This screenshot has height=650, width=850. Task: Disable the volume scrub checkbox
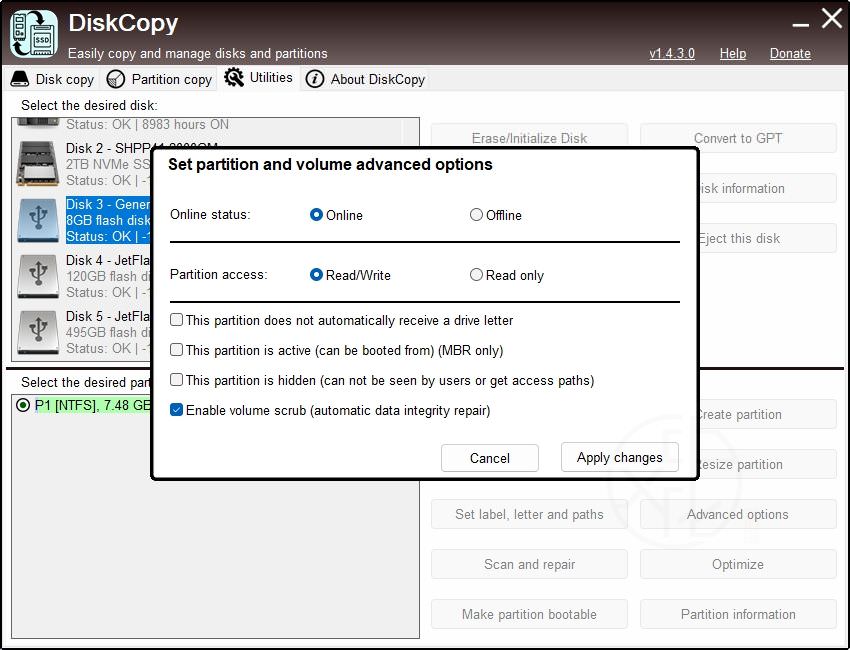point(177,410)
